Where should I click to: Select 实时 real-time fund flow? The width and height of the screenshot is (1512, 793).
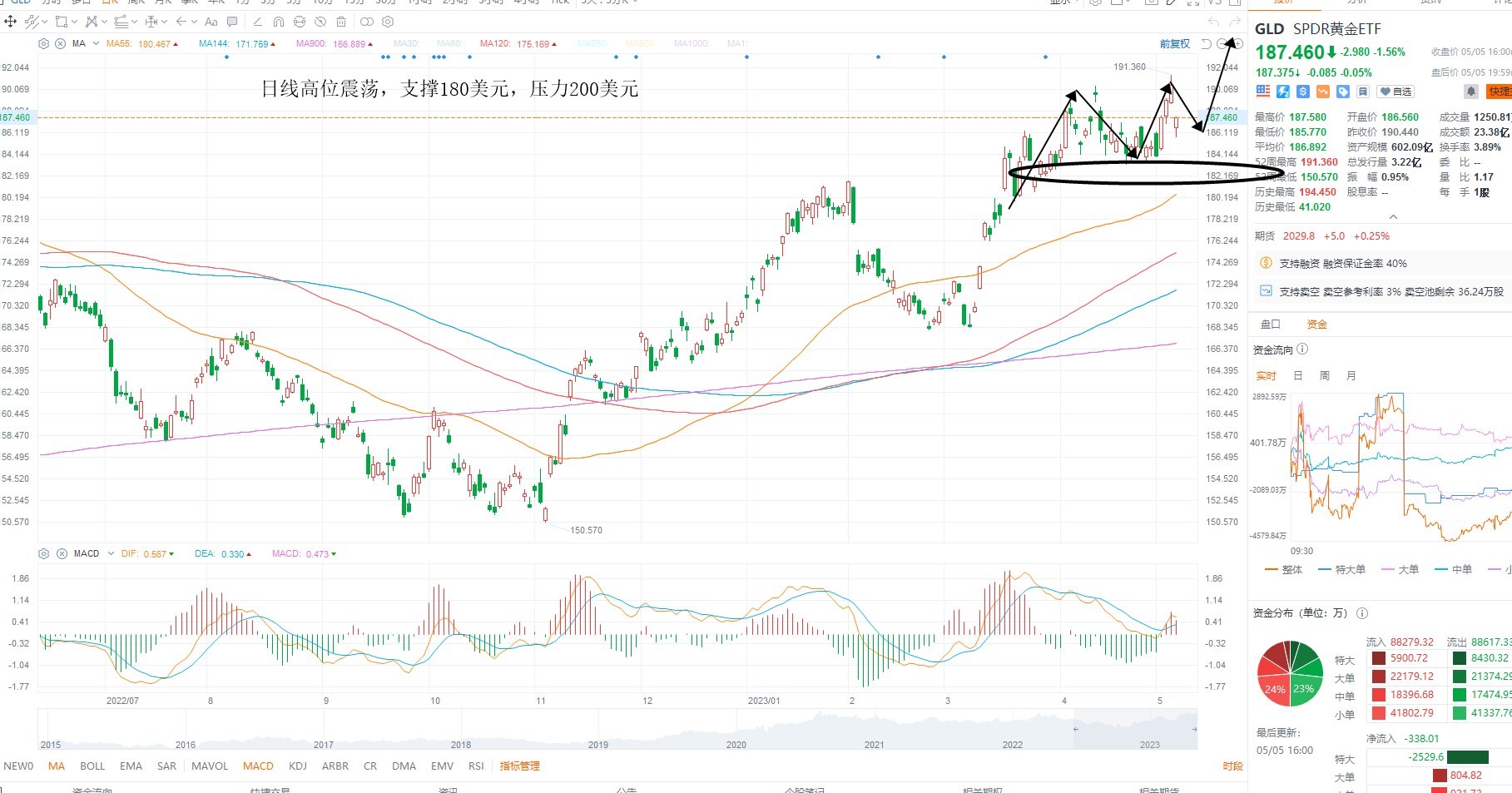click(1266, 376)
